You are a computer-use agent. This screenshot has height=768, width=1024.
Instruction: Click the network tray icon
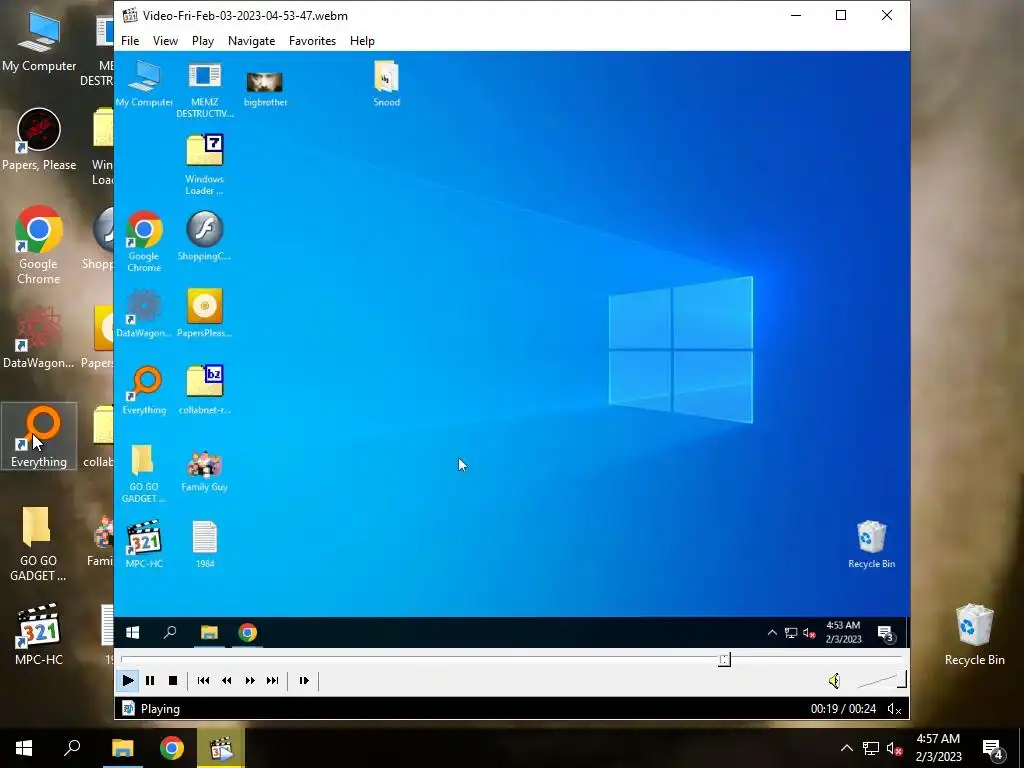(871, 748)
